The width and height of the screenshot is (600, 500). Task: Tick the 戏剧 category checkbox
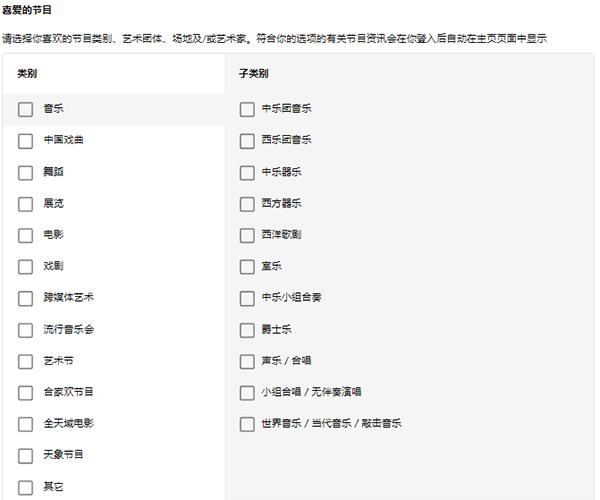click(25, 267)
